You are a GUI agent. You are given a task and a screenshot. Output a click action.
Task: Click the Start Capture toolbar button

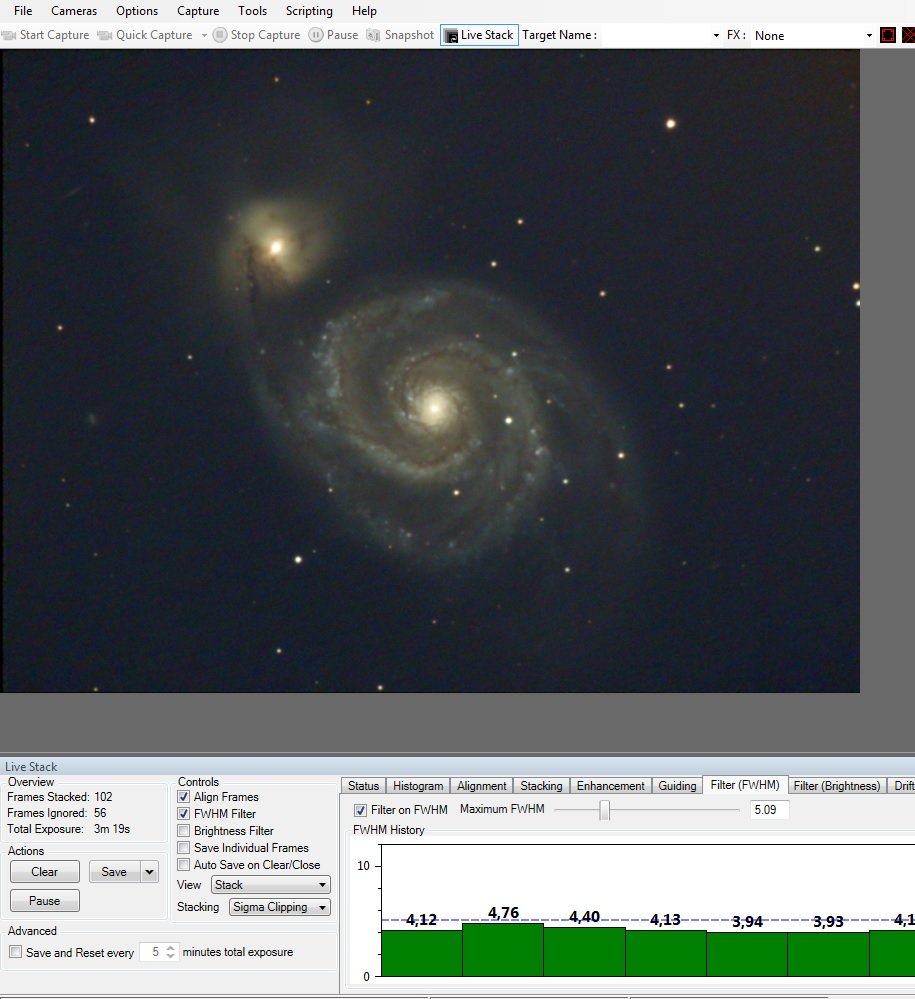pos(45,35)
